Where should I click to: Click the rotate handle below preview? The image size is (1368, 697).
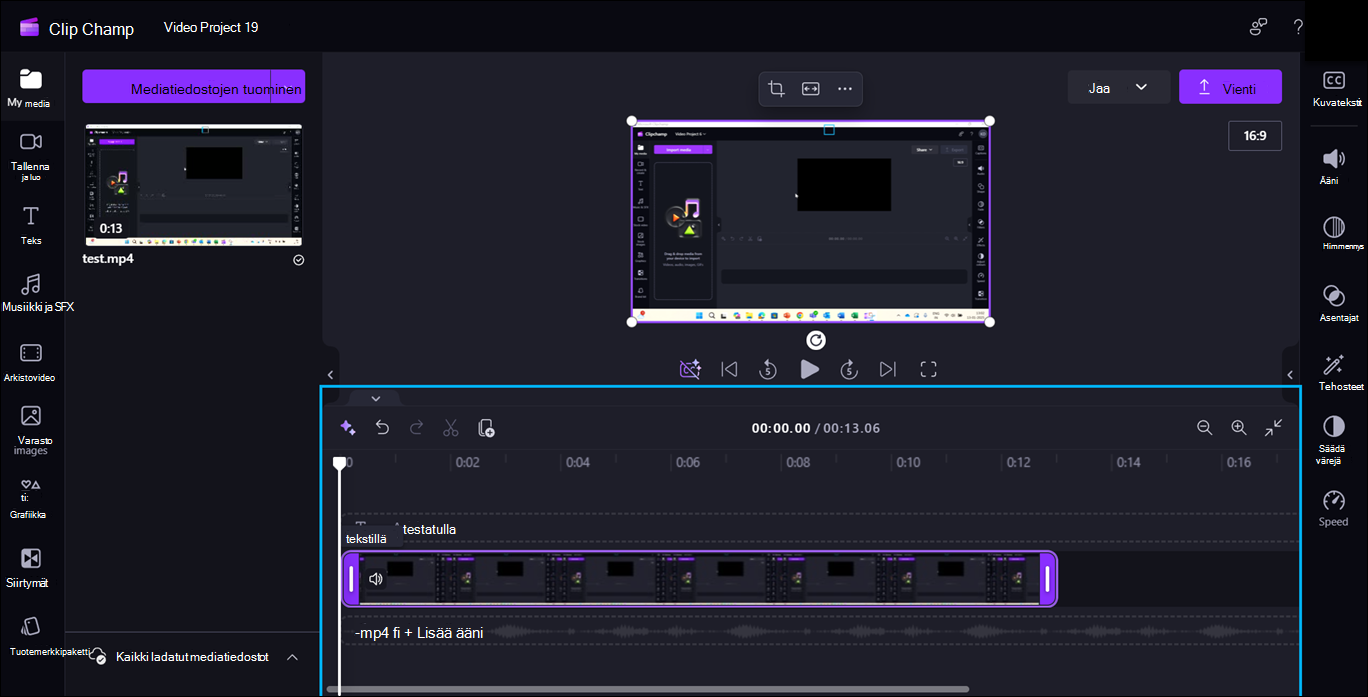(816, 341)
